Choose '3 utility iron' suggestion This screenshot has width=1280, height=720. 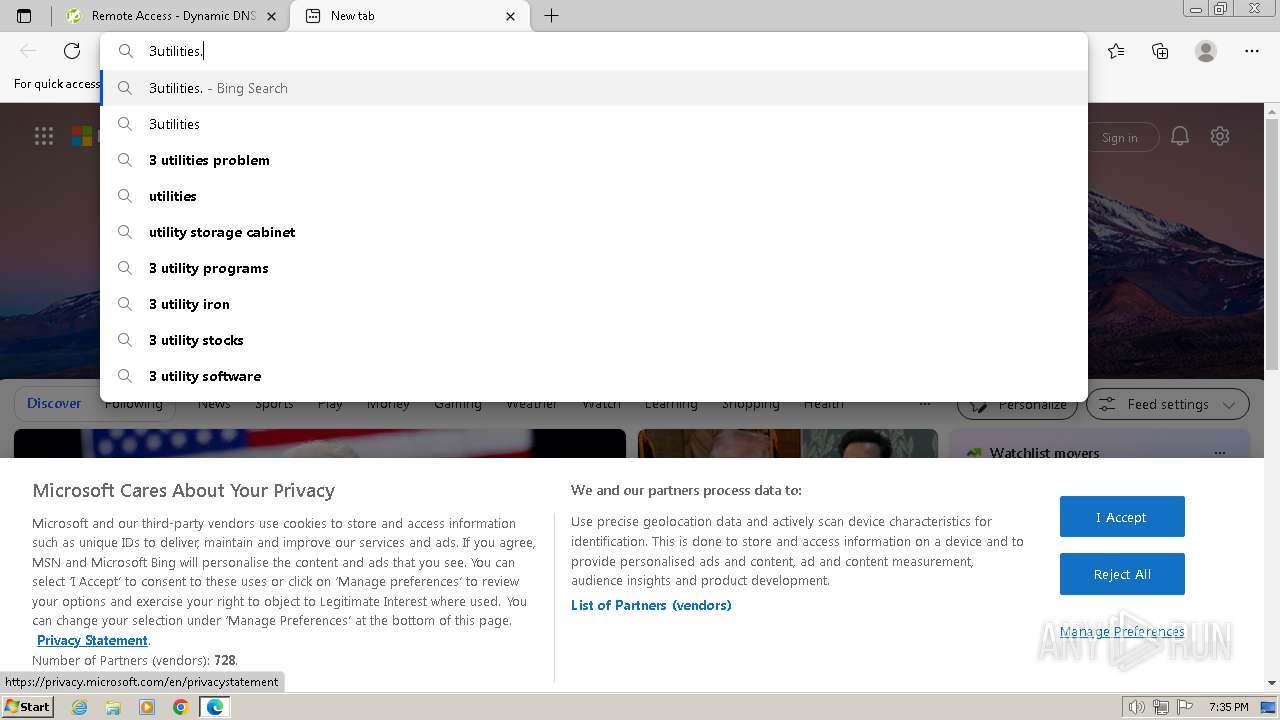[x=594, y=304]
